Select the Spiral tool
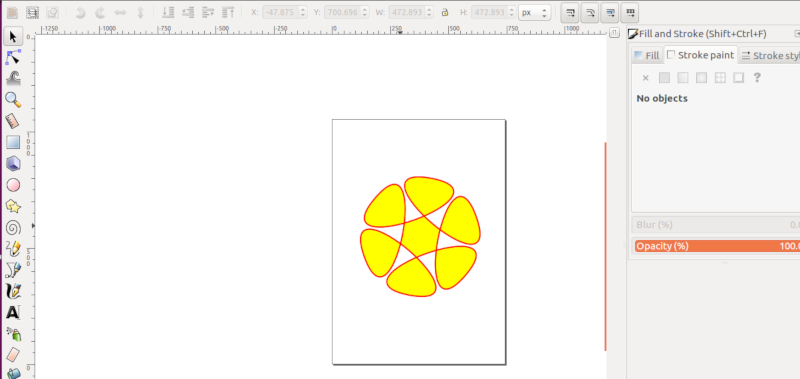The width and height of the screenshot is (800, 379). (13, 227)
